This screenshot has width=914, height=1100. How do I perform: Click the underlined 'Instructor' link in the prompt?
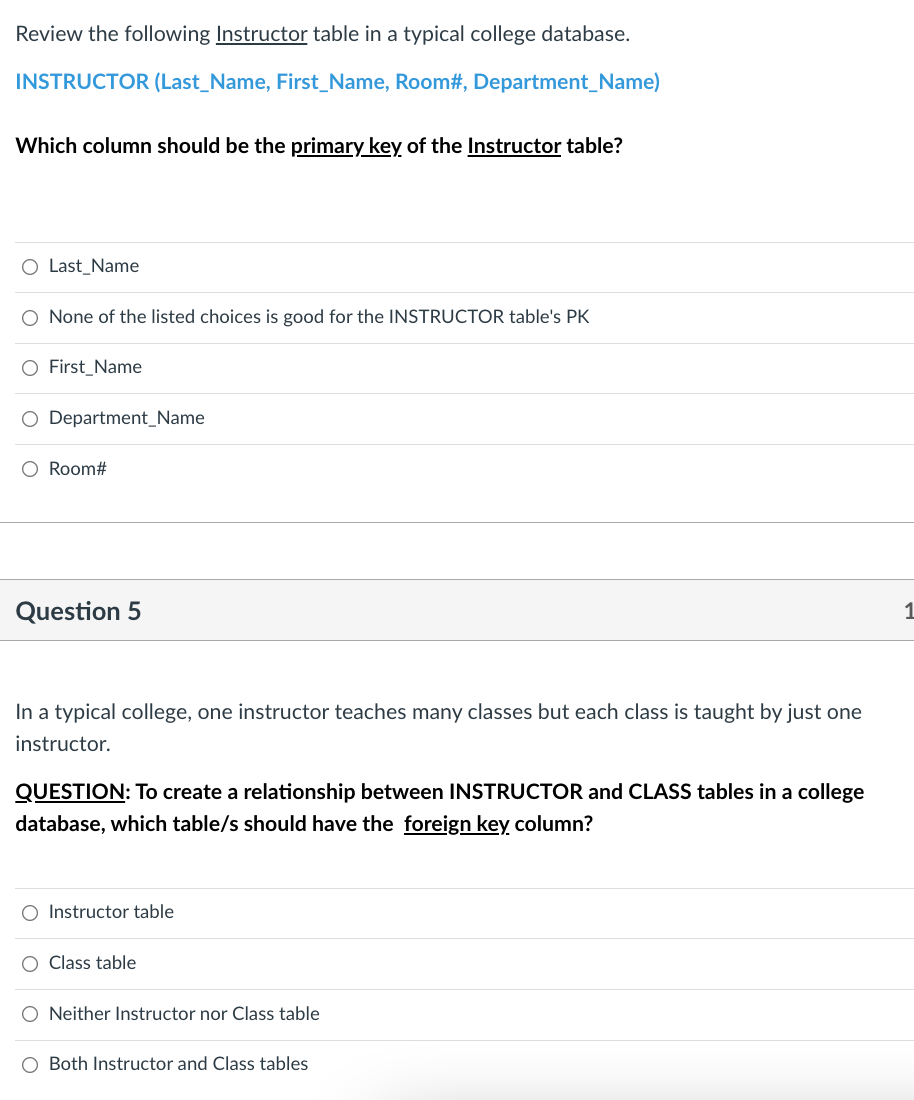(x=261, y=33)
